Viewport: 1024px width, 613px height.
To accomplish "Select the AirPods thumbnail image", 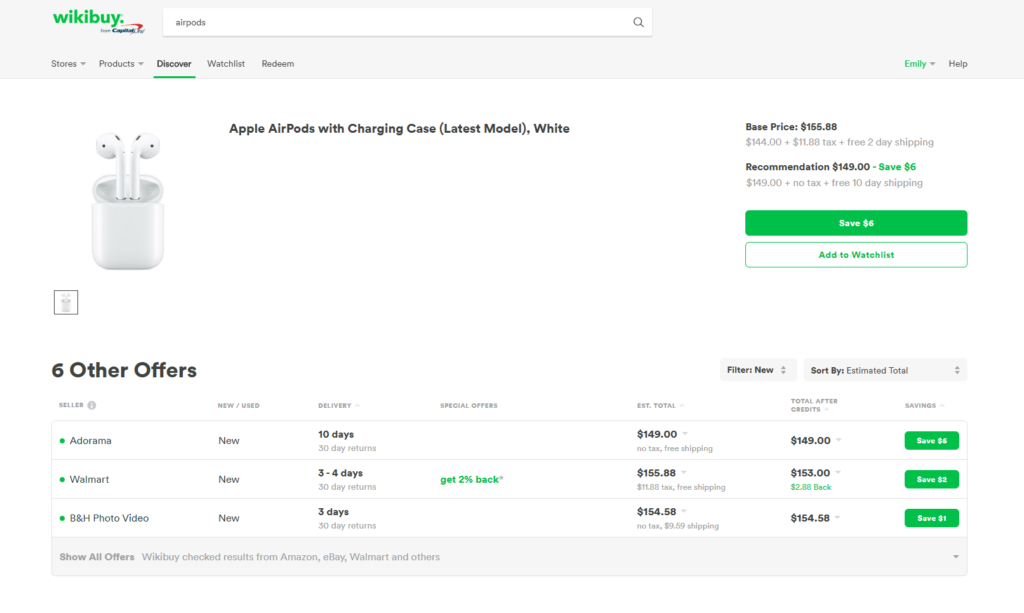I will (x=66, y=302).
